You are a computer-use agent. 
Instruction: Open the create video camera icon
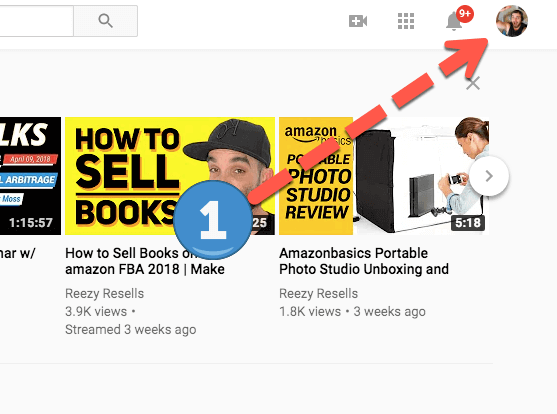[358, 21]
